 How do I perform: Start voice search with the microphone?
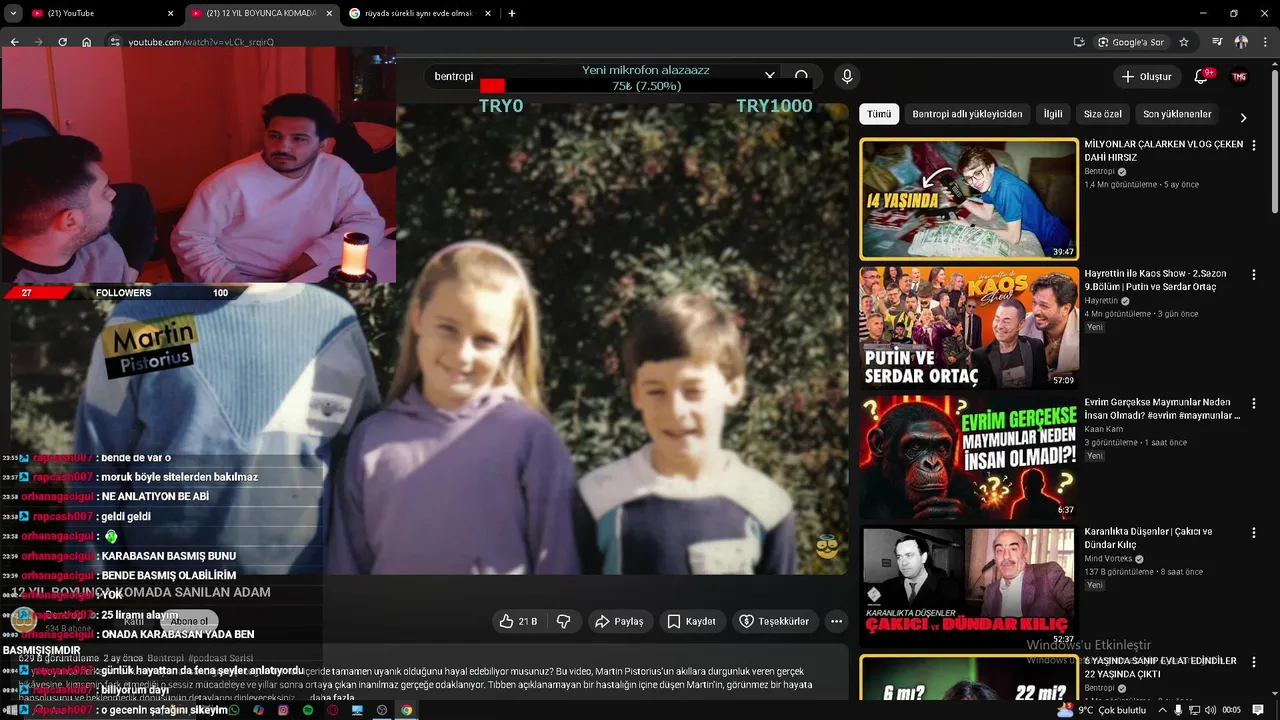[847, 76]
